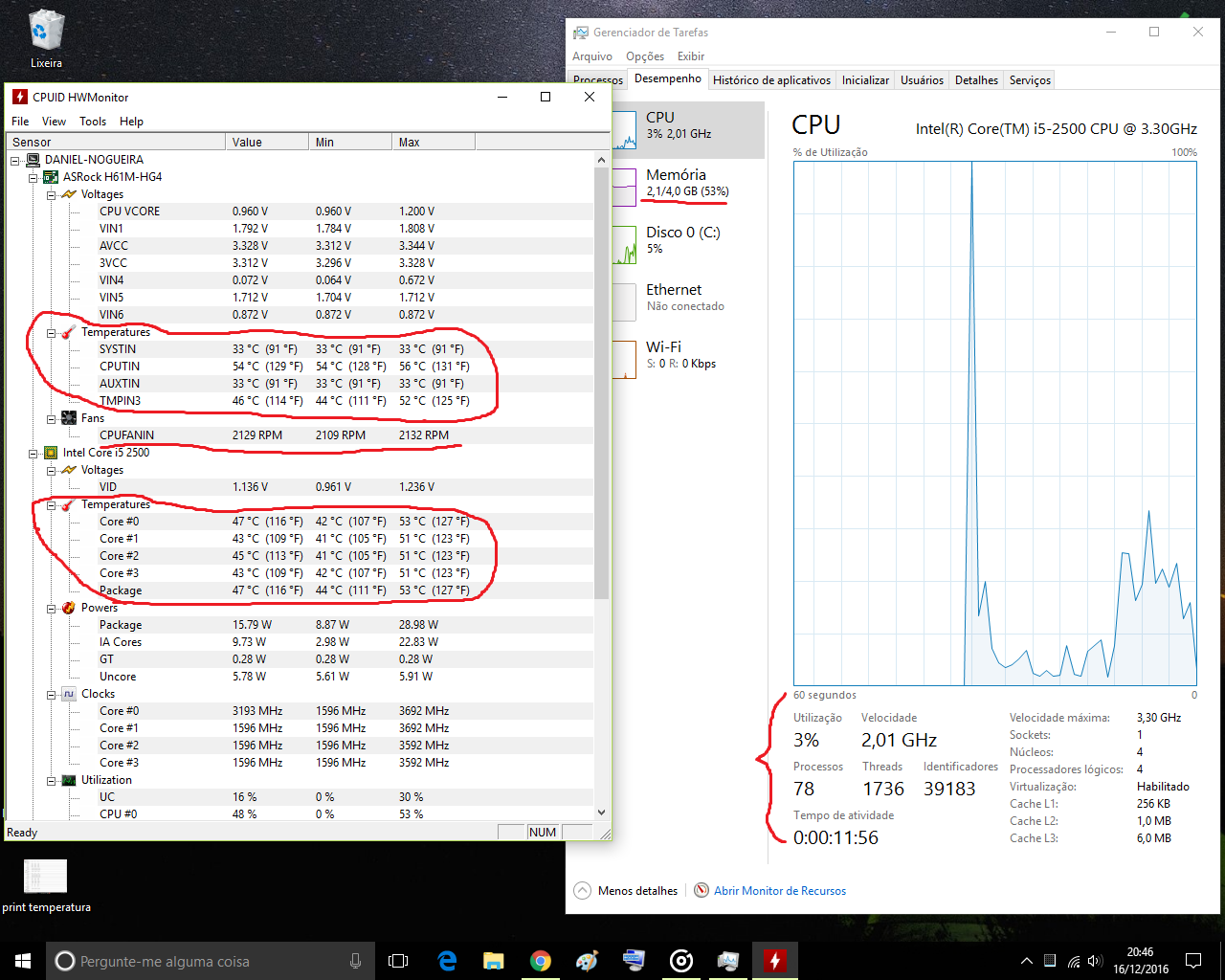This screenshot has height=980, width=1225.
Task: Click the Fans icon in HWMonitor tree
Action: 69,418
